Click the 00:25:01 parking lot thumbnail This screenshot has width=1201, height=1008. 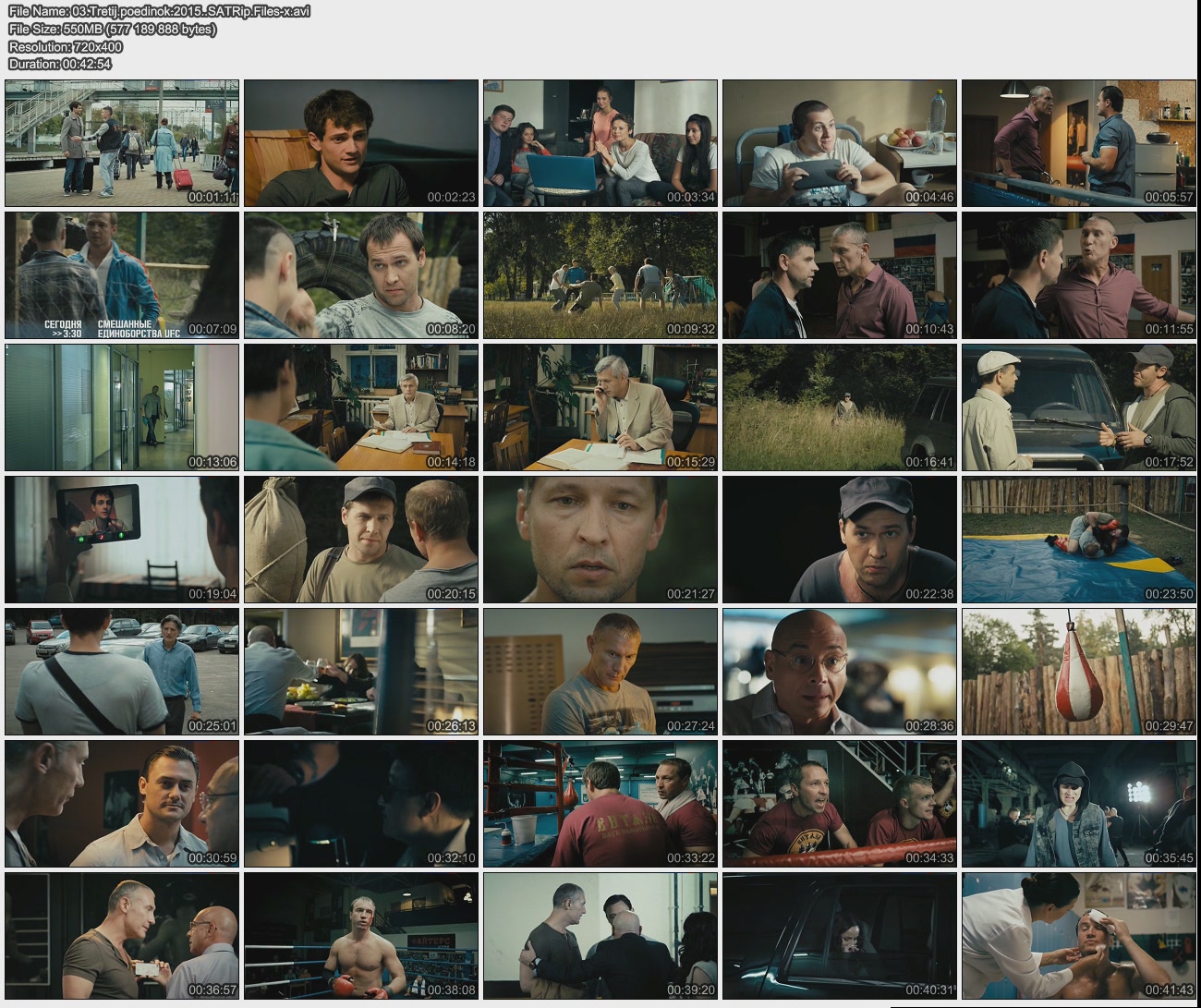point(122,672)
